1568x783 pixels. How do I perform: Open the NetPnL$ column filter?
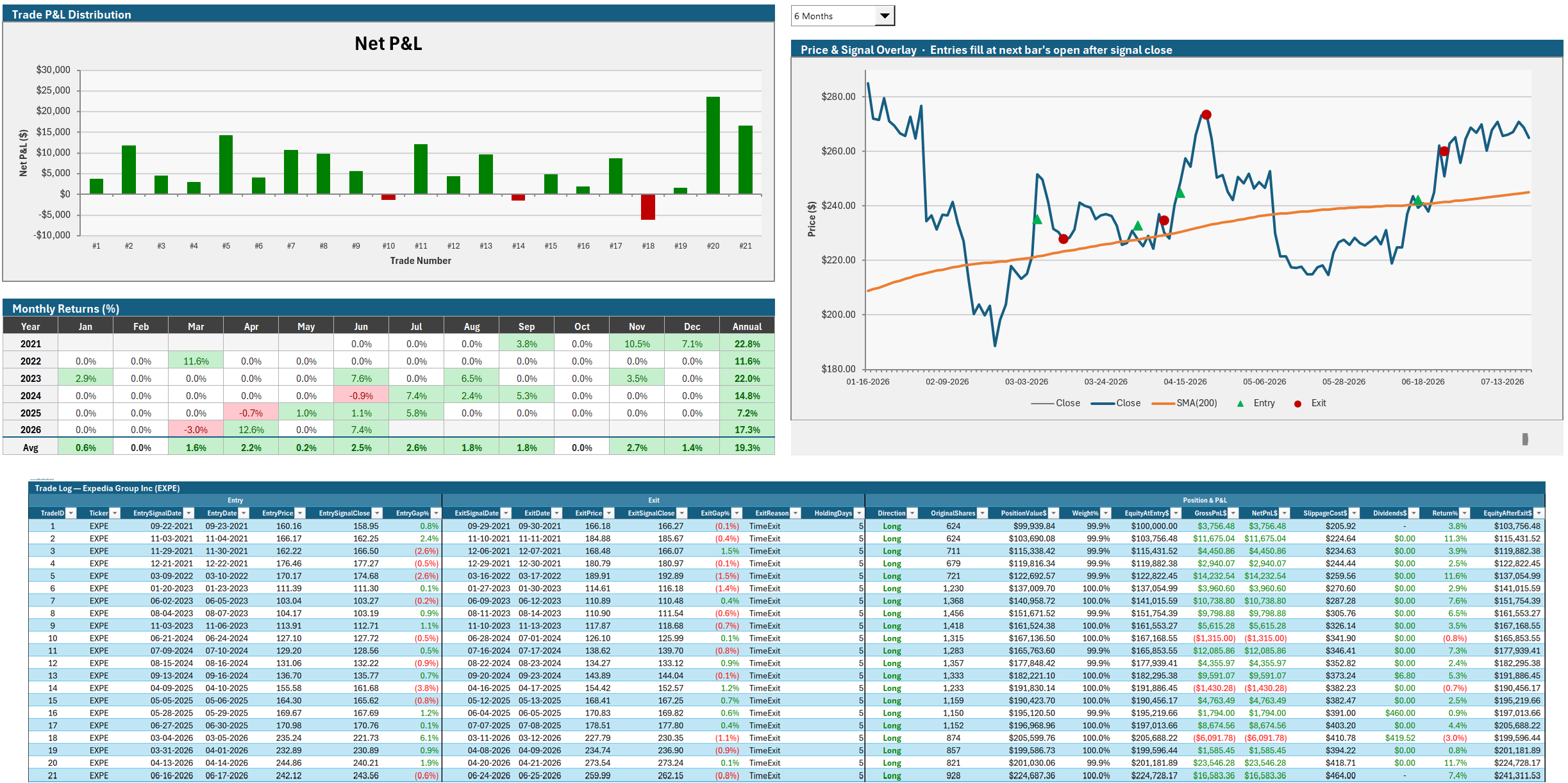(1284, 513)
